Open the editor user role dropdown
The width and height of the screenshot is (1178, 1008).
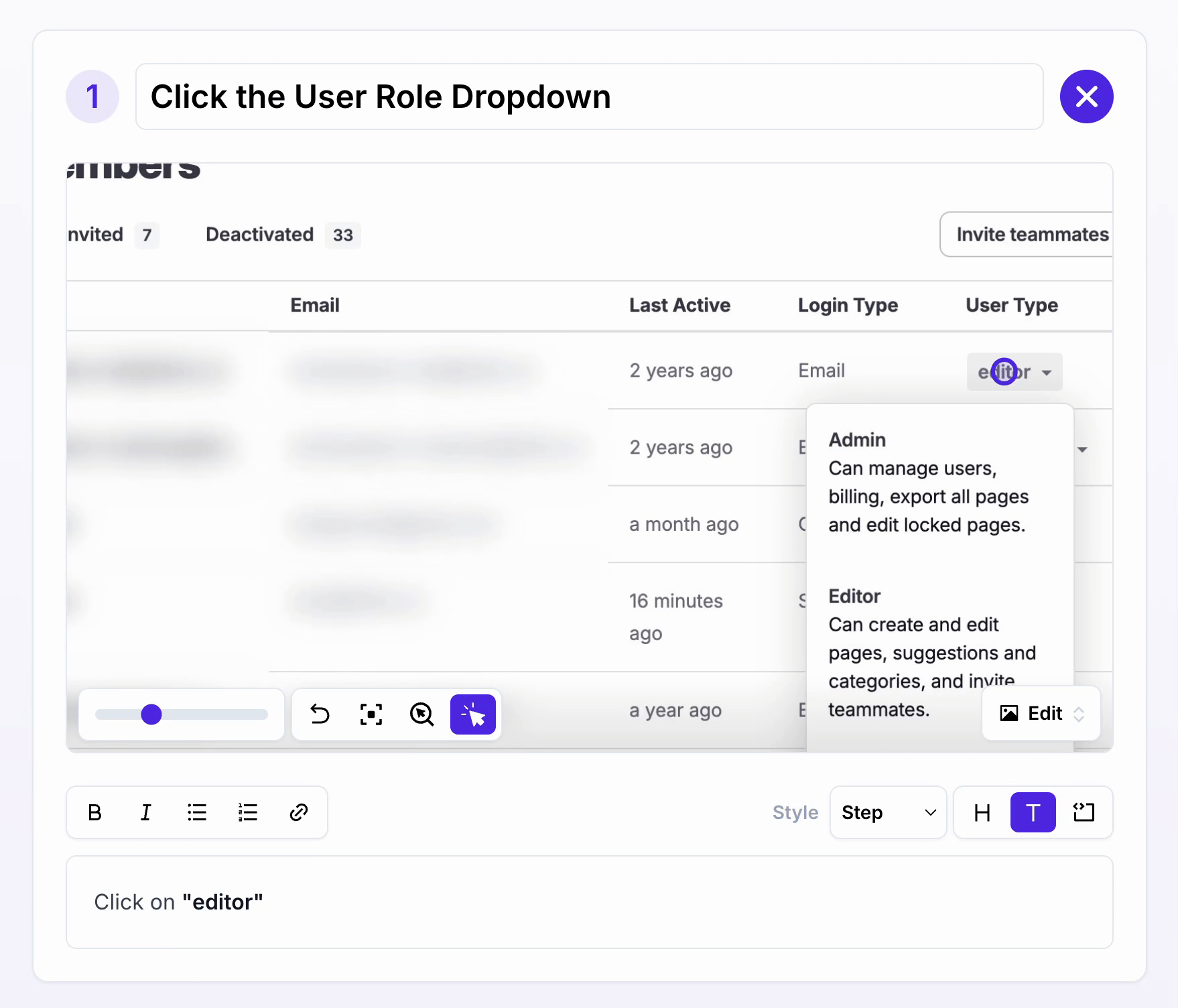[1014, 371]
